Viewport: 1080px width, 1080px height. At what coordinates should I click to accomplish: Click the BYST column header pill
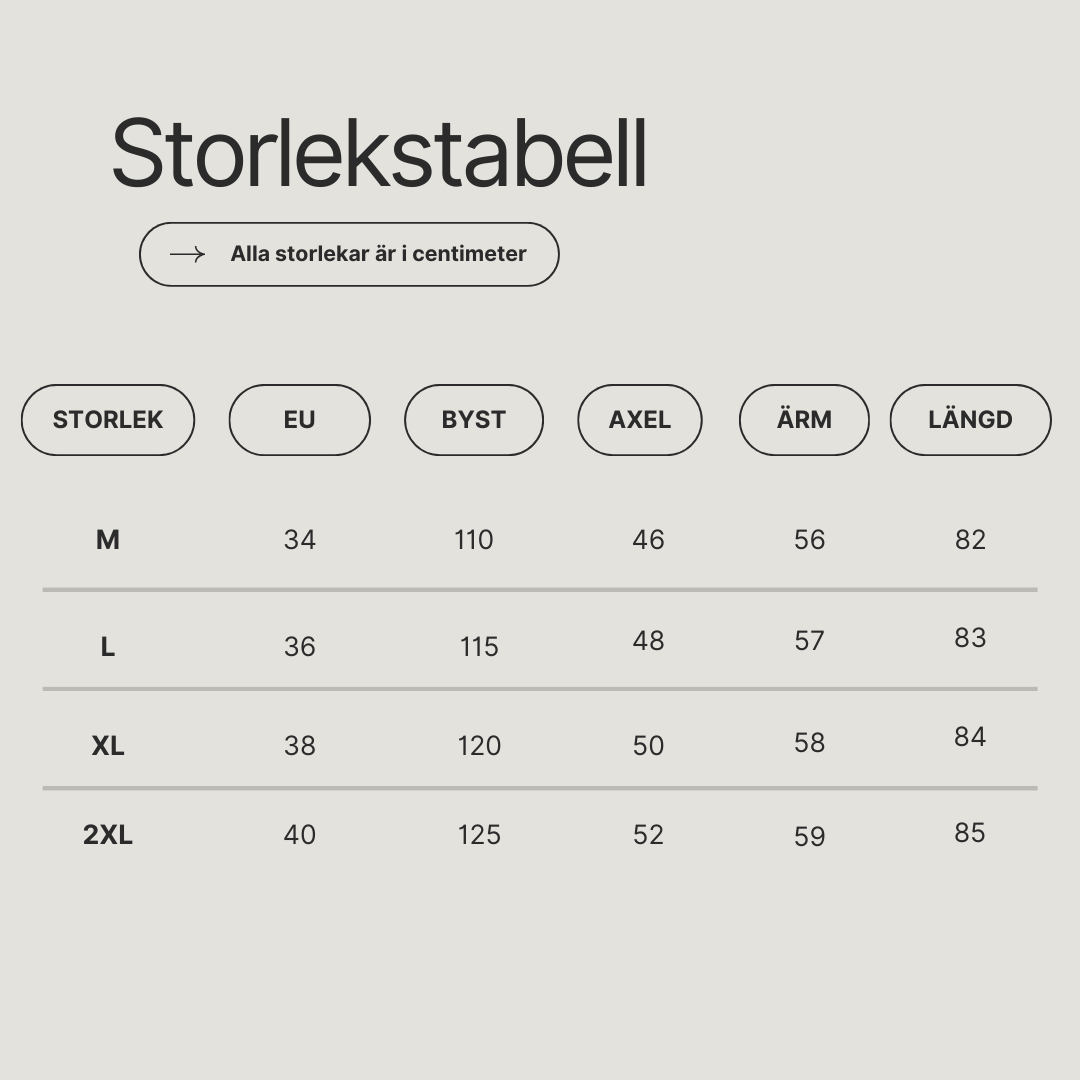point(474,420)
